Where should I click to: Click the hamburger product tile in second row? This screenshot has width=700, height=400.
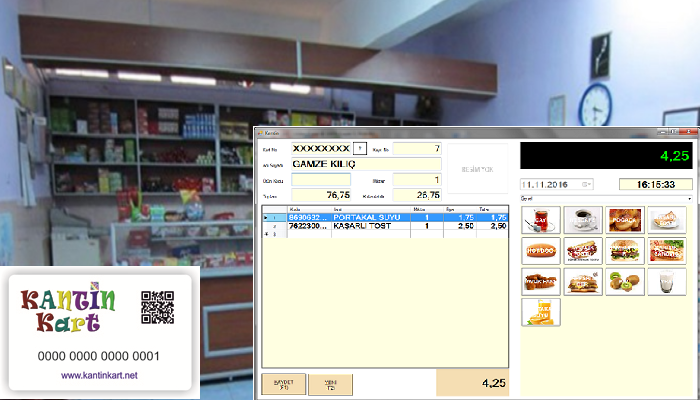625,251
